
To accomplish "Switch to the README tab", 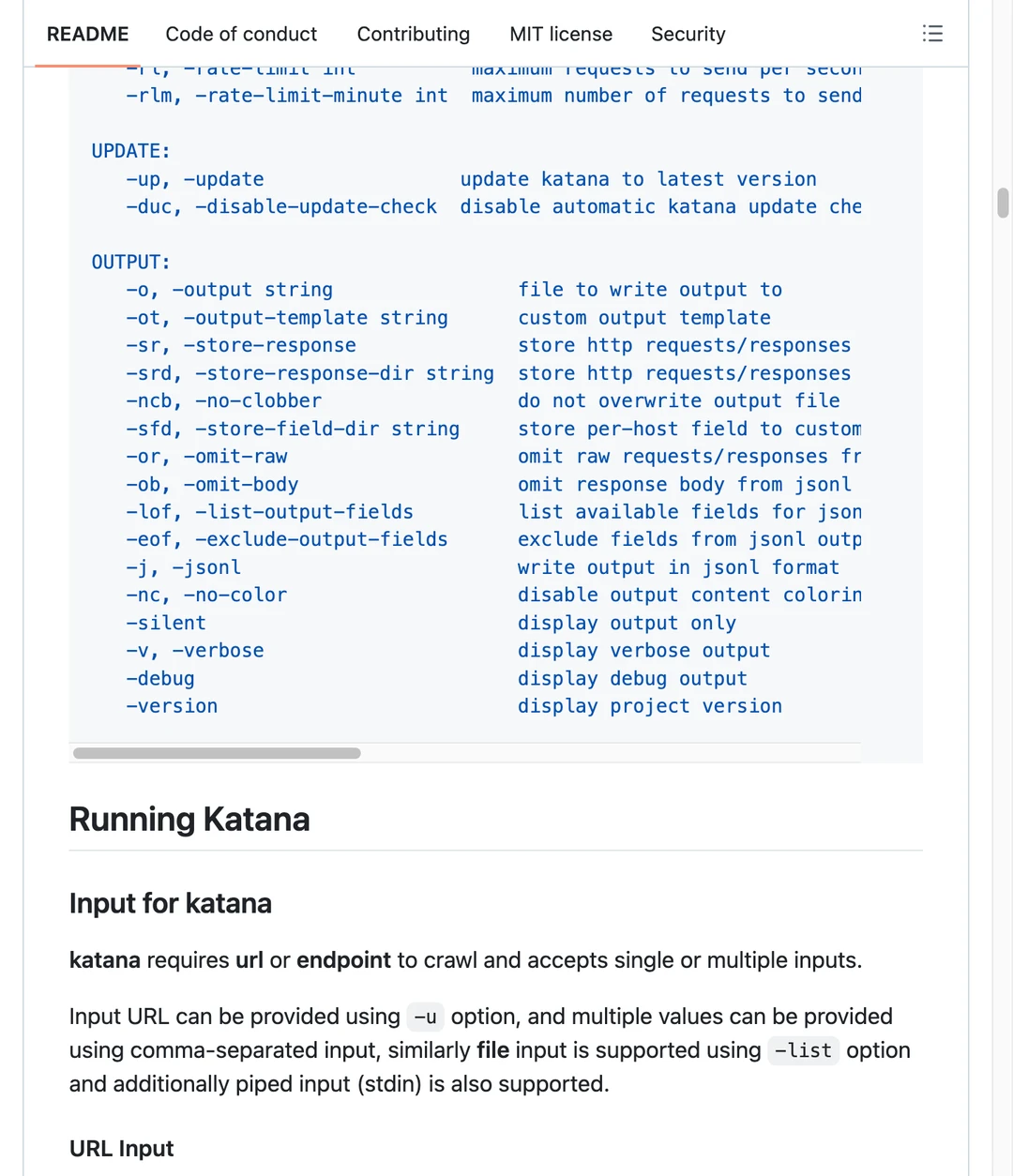I will (x=88, y=34).
